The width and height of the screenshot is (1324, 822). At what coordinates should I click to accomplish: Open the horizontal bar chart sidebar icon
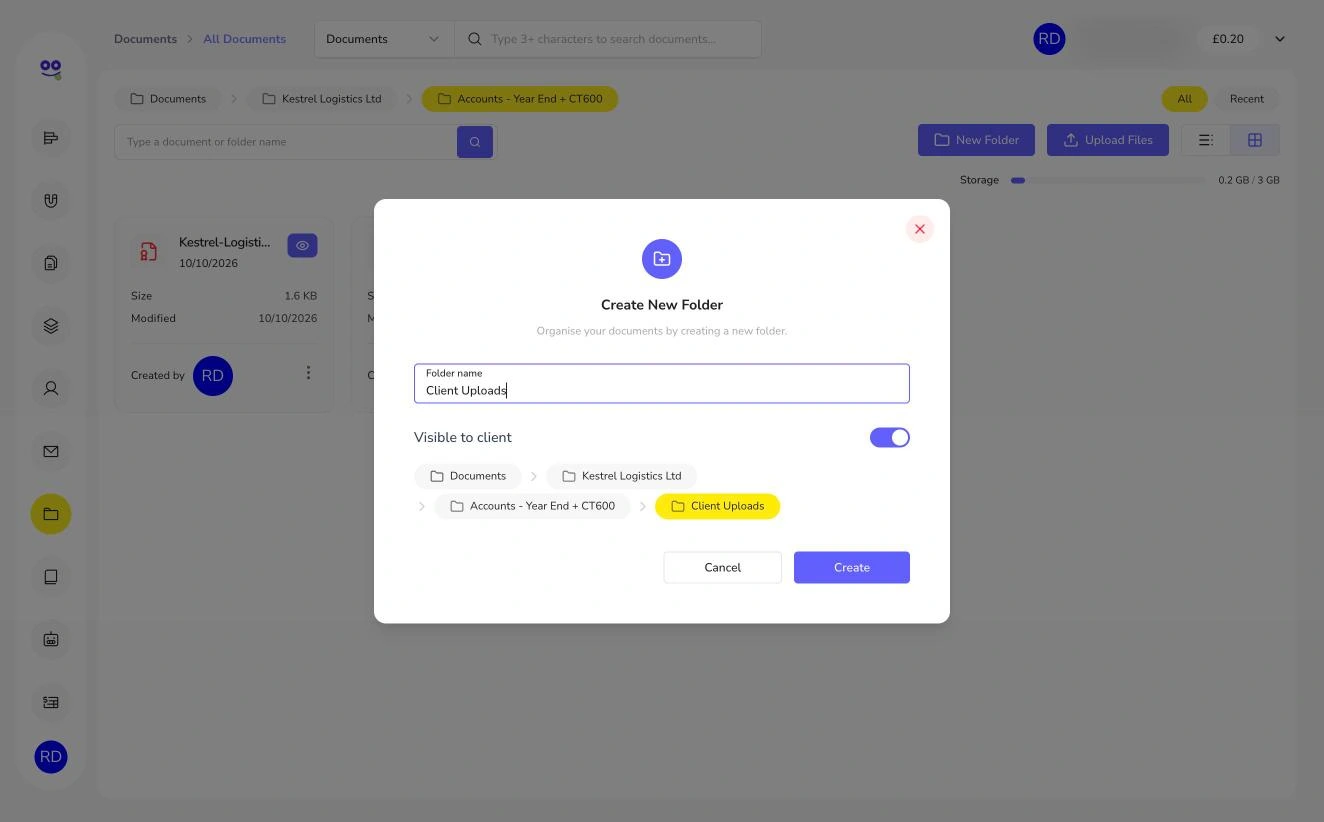click(51, 138)
